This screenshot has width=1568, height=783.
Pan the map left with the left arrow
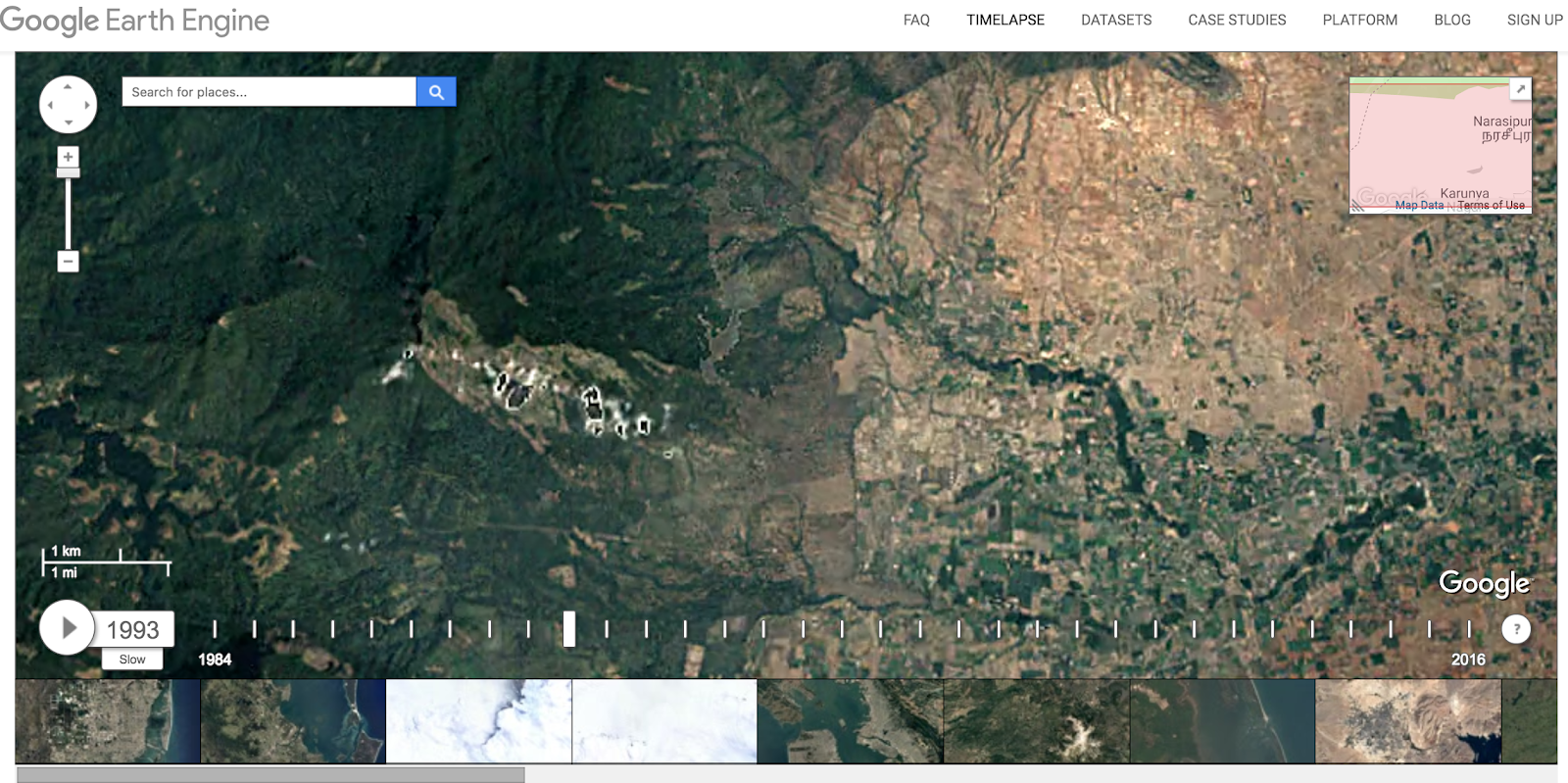(x=50, y=105)
